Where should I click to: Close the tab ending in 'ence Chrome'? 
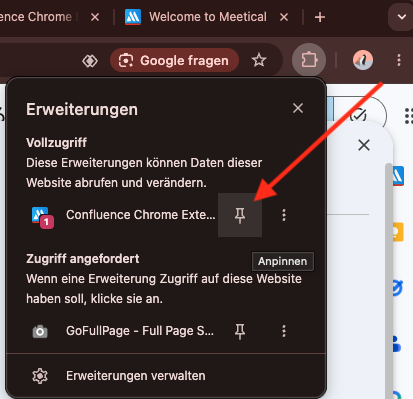coord(95,17)
